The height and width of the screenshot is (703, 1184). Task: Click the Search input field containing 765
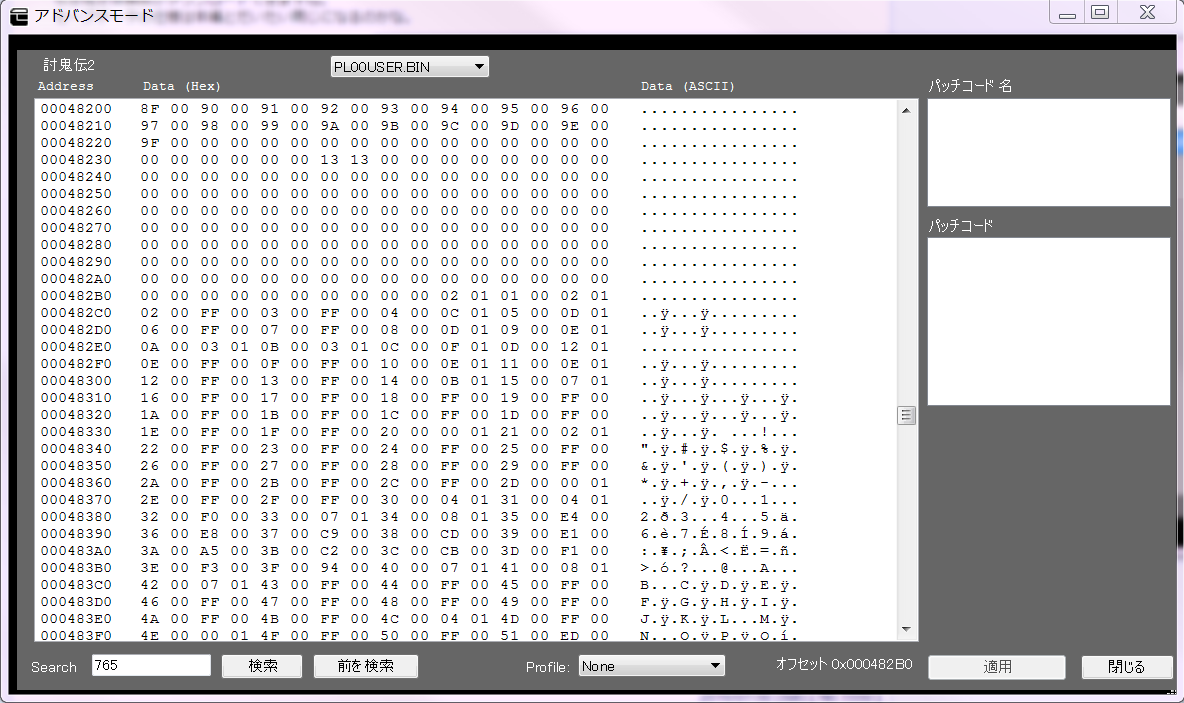pyautogui.click(x=151, y=666)
